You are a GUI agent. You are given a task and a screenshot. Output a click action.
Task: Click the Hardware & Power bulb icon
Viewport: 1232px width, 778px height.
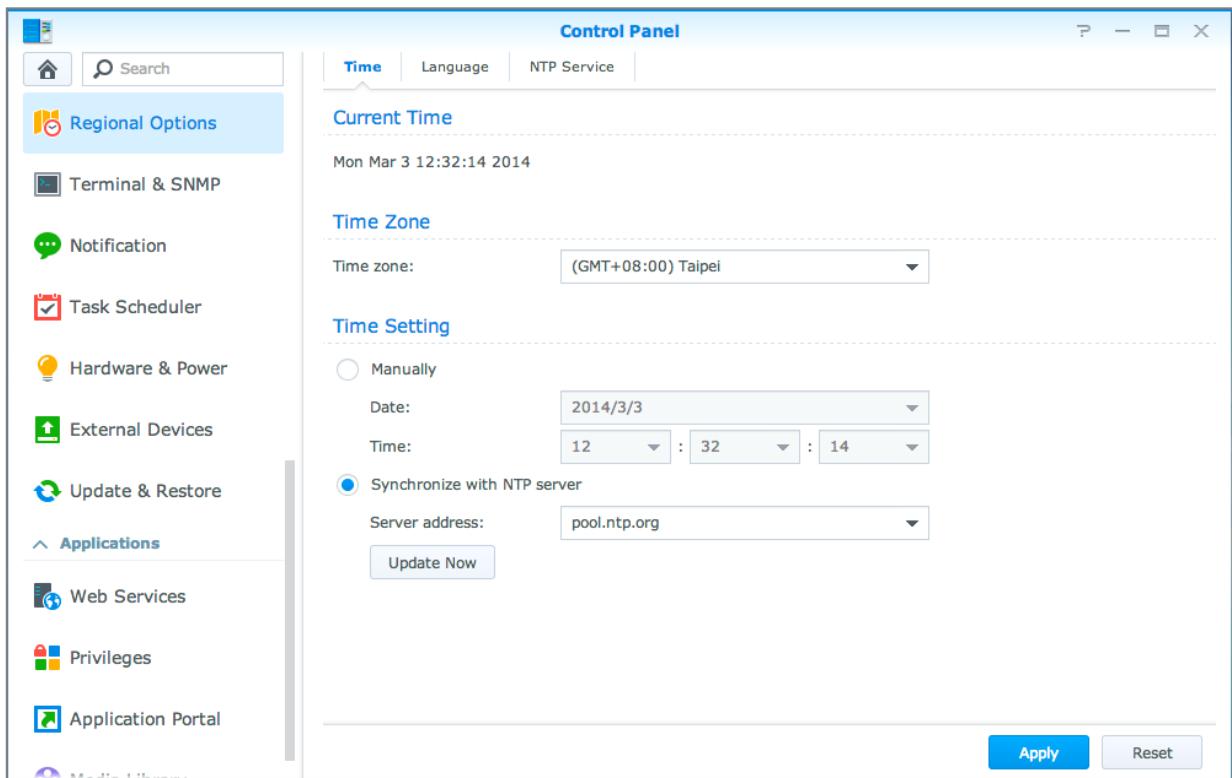(x=48, y=369)
